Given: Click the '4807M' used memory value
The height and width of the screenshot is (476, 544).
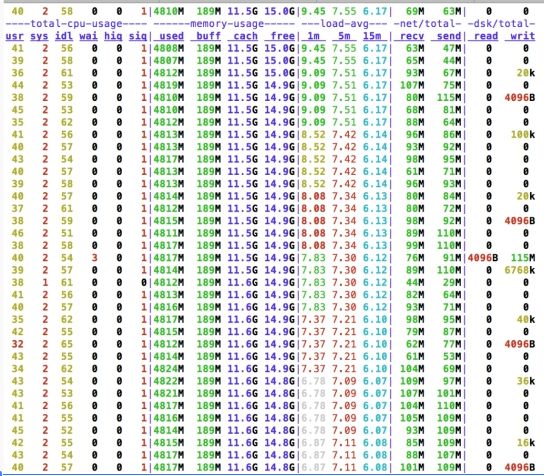Looking at the screenshot, I should pos(169,61).
